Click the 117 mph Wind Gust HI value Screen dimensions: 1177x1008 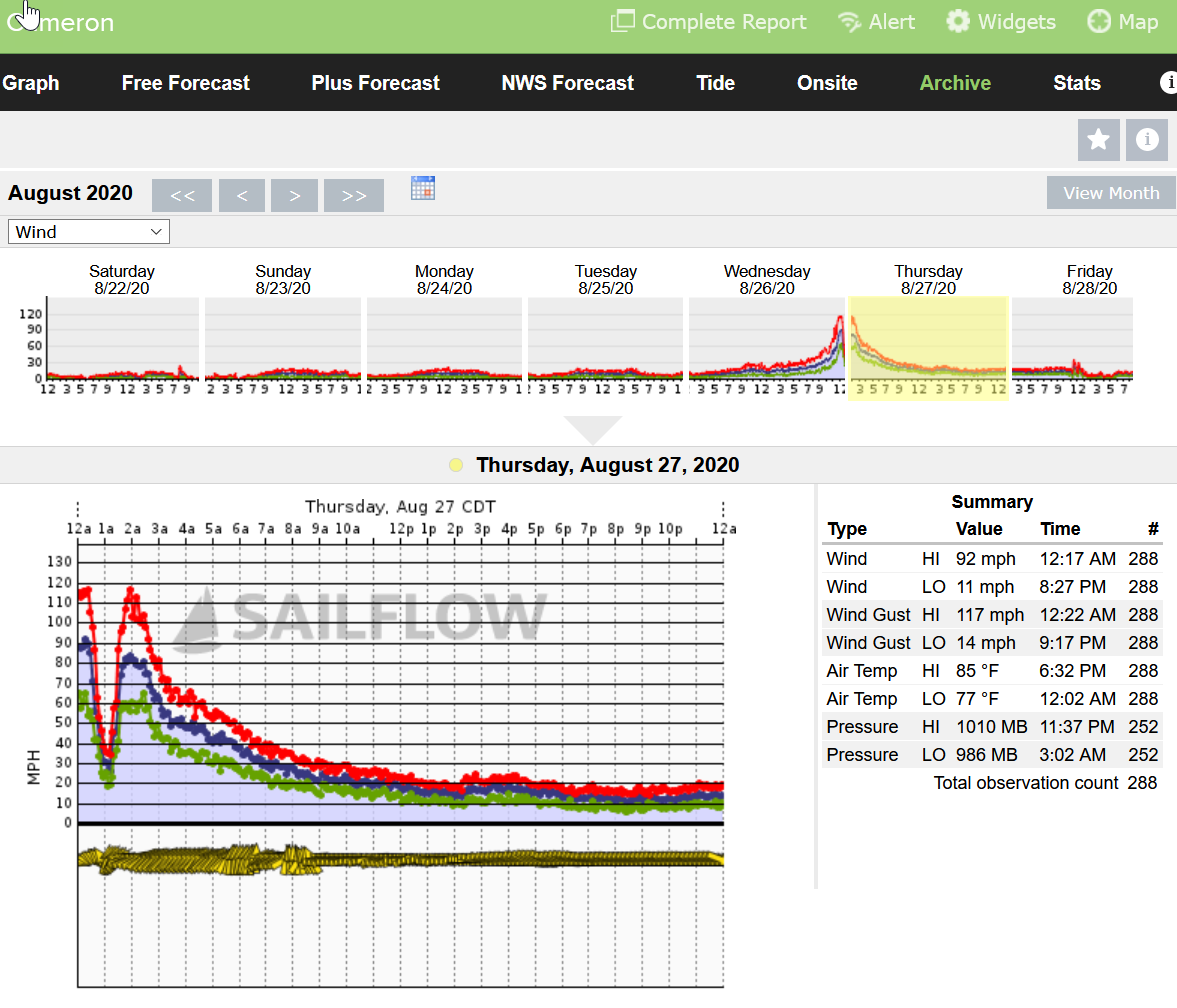point(989,615)
